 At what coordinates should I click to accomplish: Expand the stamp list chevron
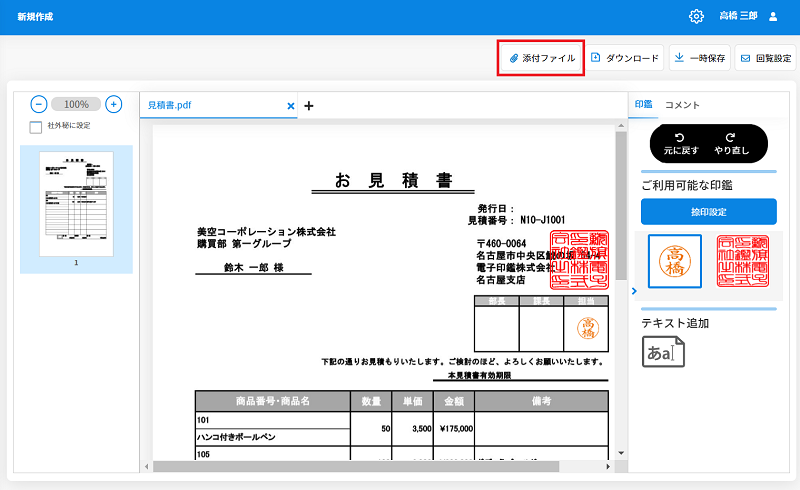tap(634, 291)
